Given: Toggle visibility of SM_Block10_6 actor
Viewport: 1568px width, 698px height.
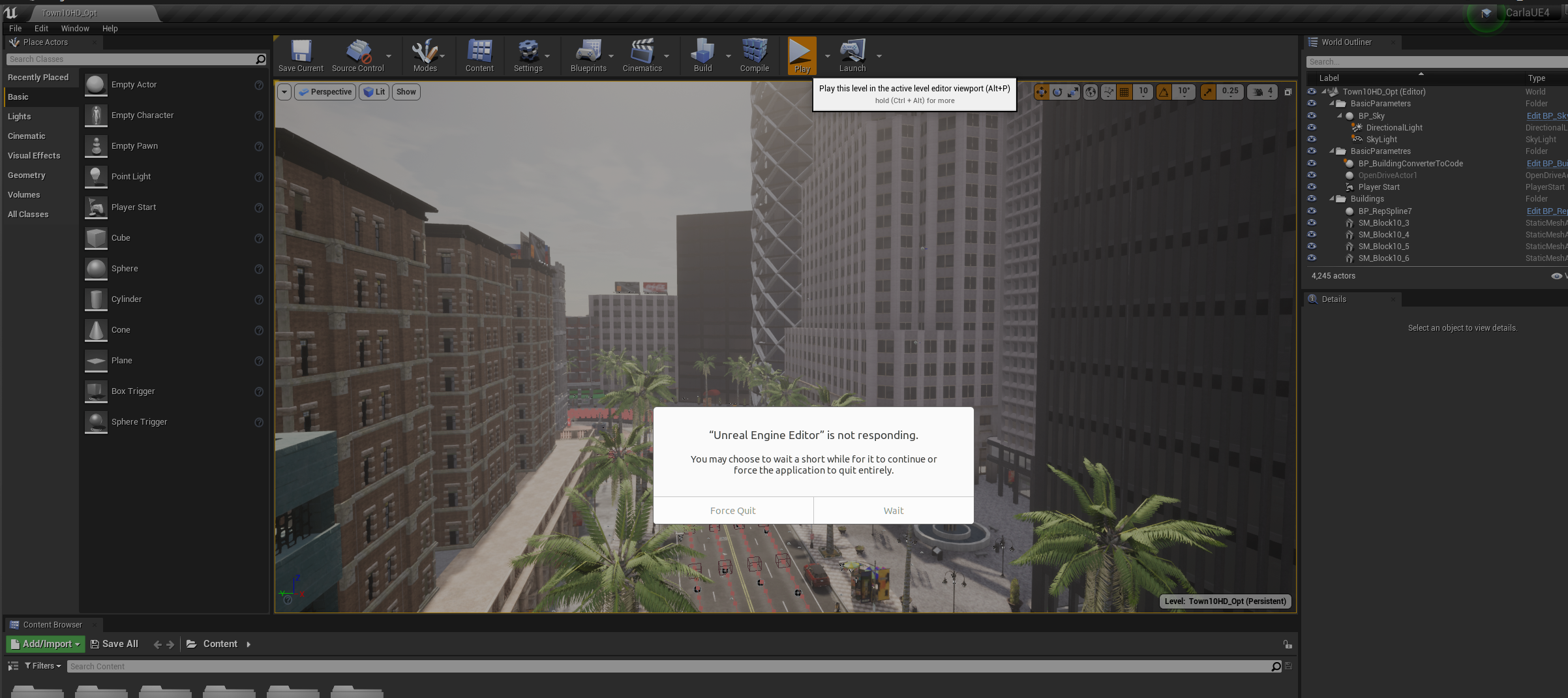Looking at the screenshot, I should [x=1312, y=258].
